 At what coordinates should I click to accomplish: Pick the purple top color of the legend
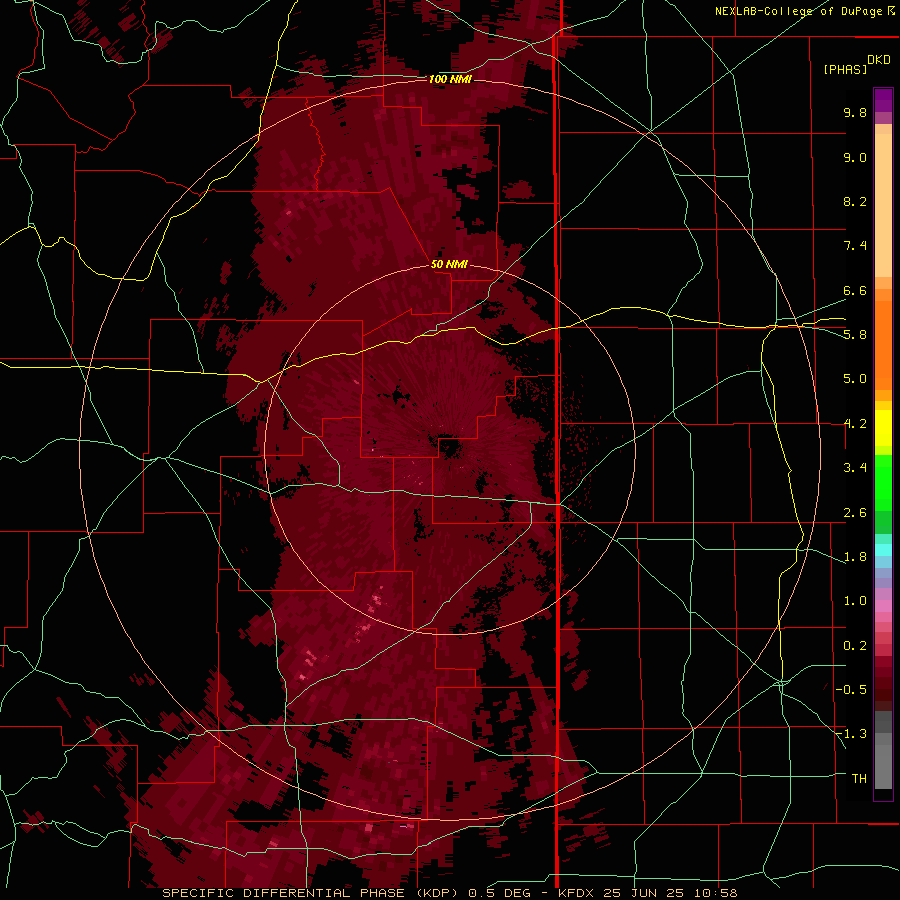[883, 100]
